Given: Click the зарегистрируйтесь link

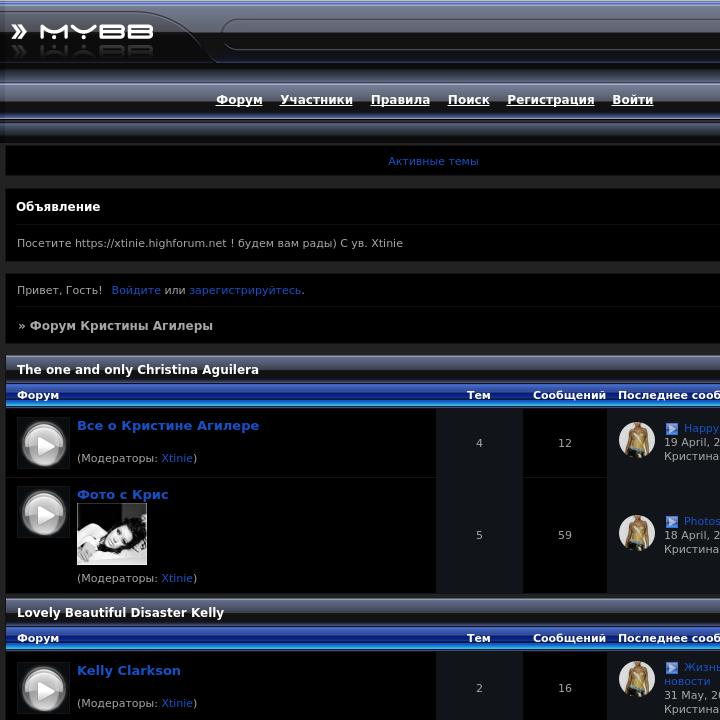Looking at the screenshot, I should click(246, 290).
